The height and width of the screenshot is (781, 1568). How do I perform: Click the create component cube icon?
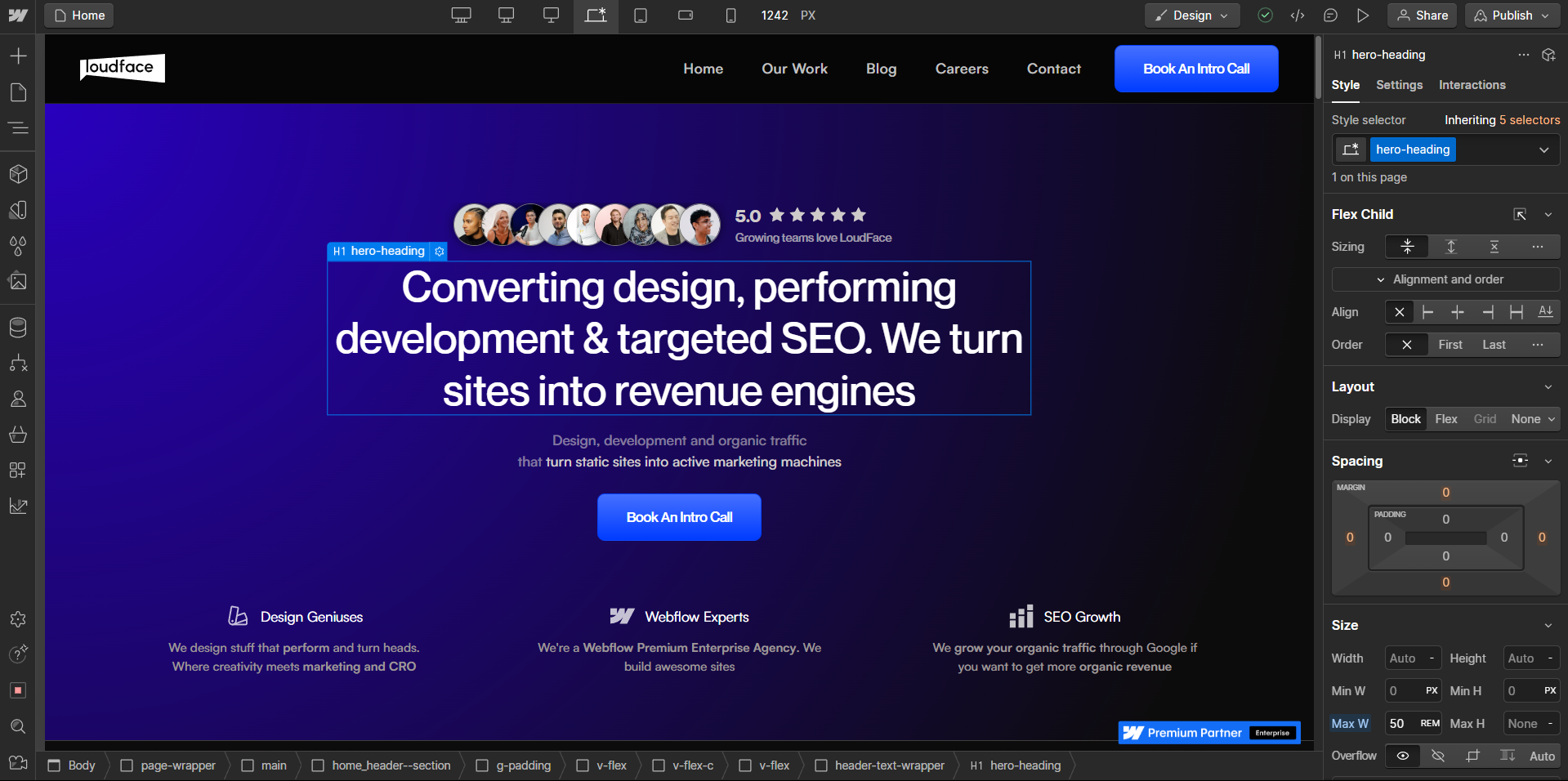[x=1548, y=55]
